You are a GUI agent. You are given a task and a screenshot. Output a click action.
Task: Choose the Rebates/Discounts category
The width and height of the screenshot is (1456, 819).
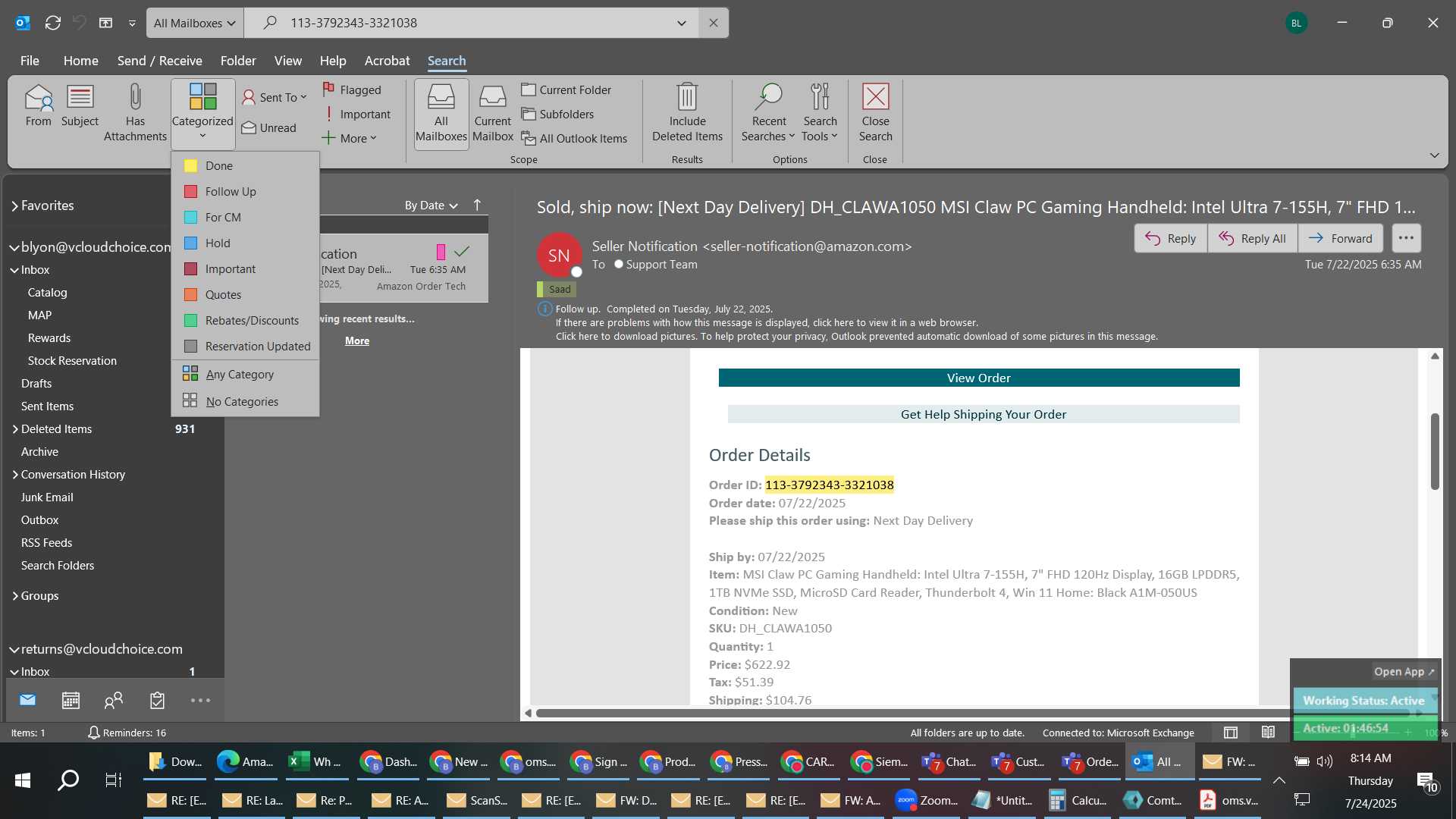pyautogui.click(x=245, y=320)
